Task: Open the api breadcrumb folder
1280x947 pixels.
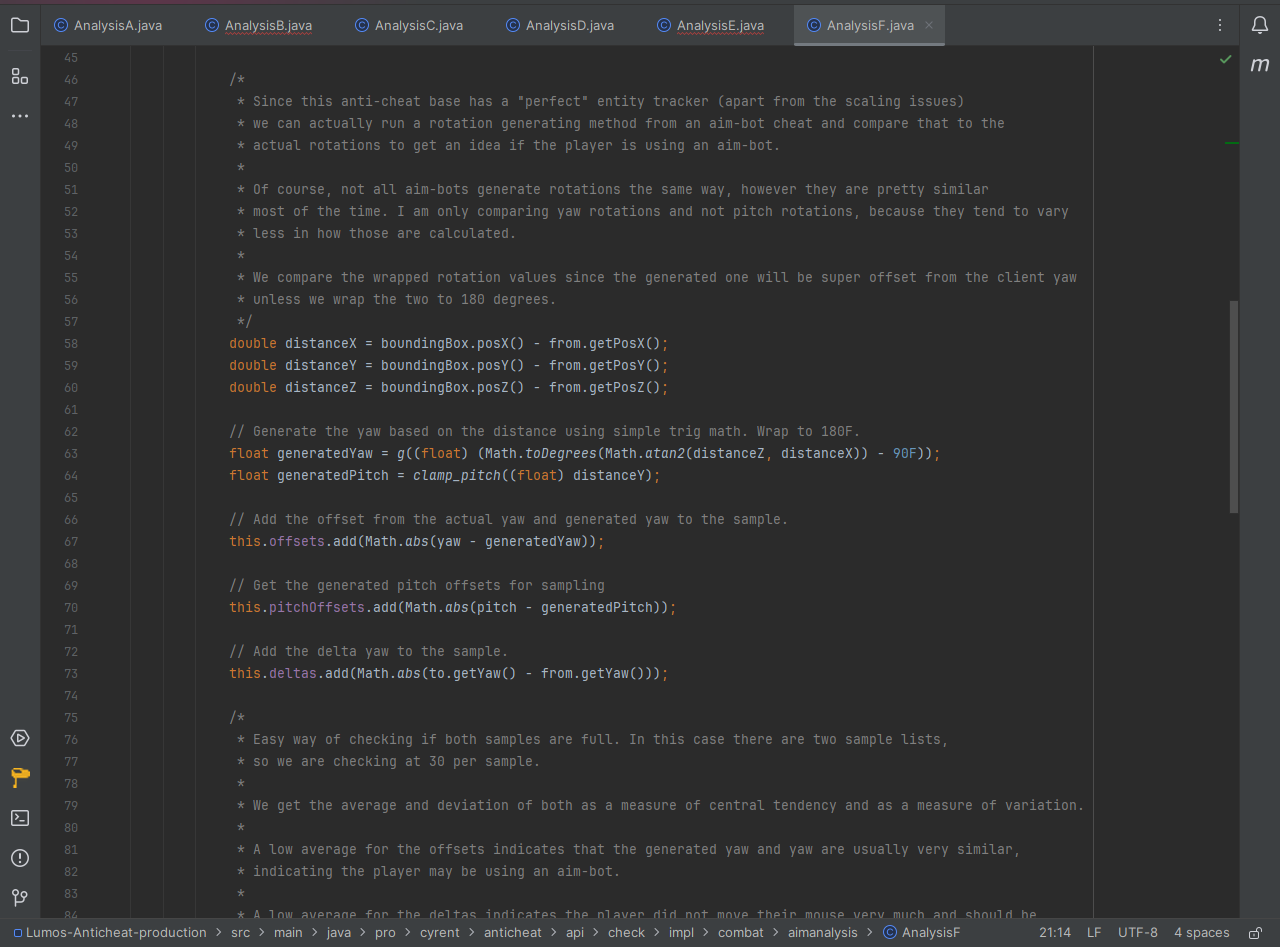Action: pyautogui.click(x=575, y=933)
